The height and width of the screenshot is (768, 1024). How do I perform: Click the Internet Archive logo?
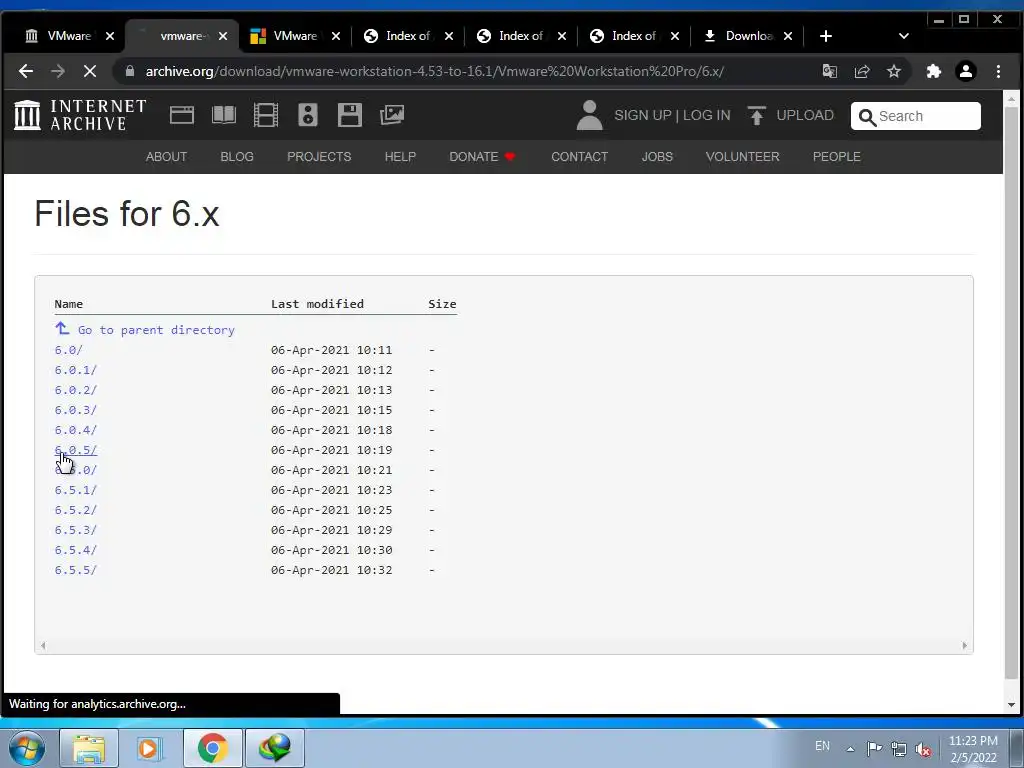[80, 115]
